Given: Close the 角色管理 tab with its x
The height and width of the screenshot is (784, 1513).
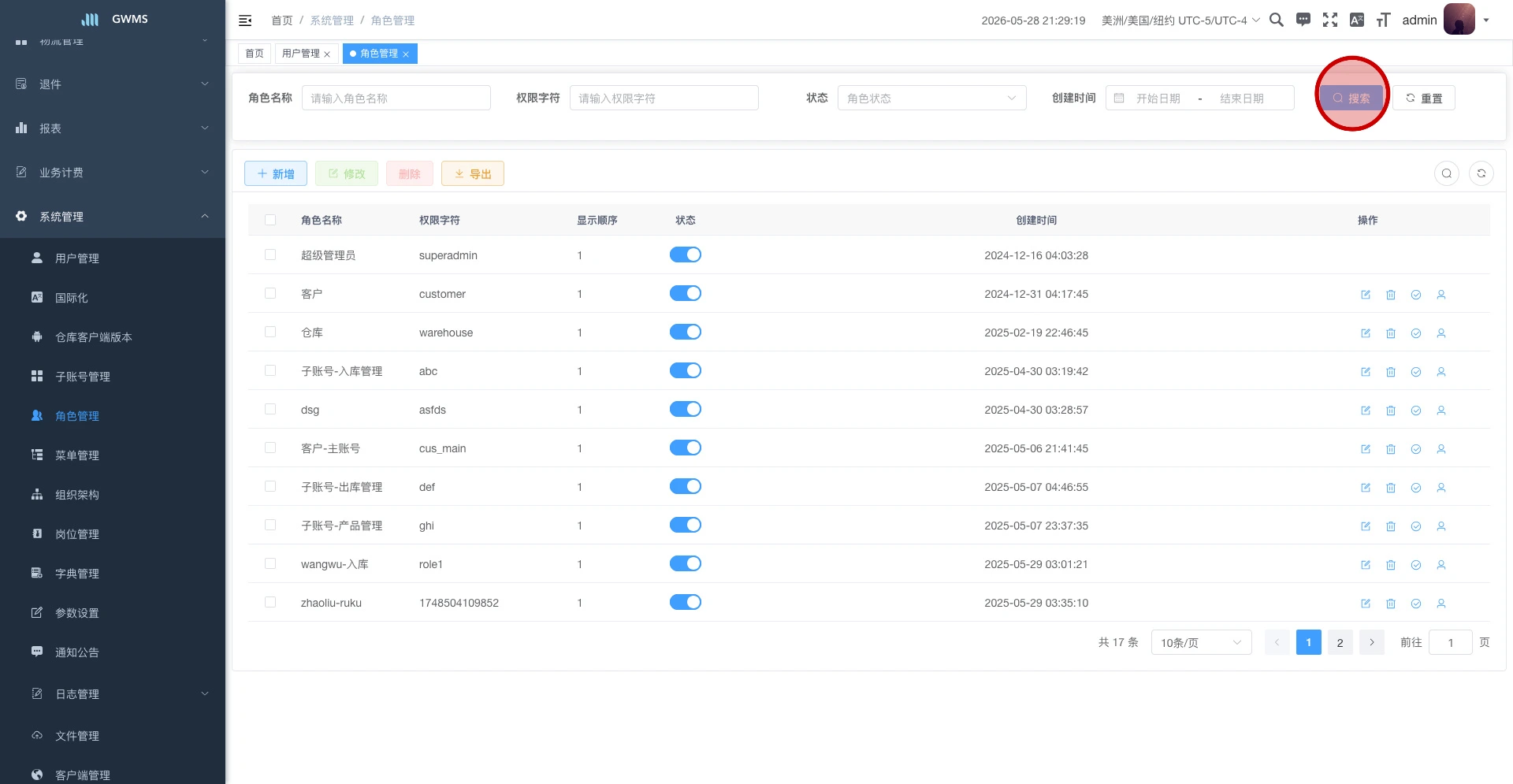Looking at the screenshot, I should tap(406, 54).
